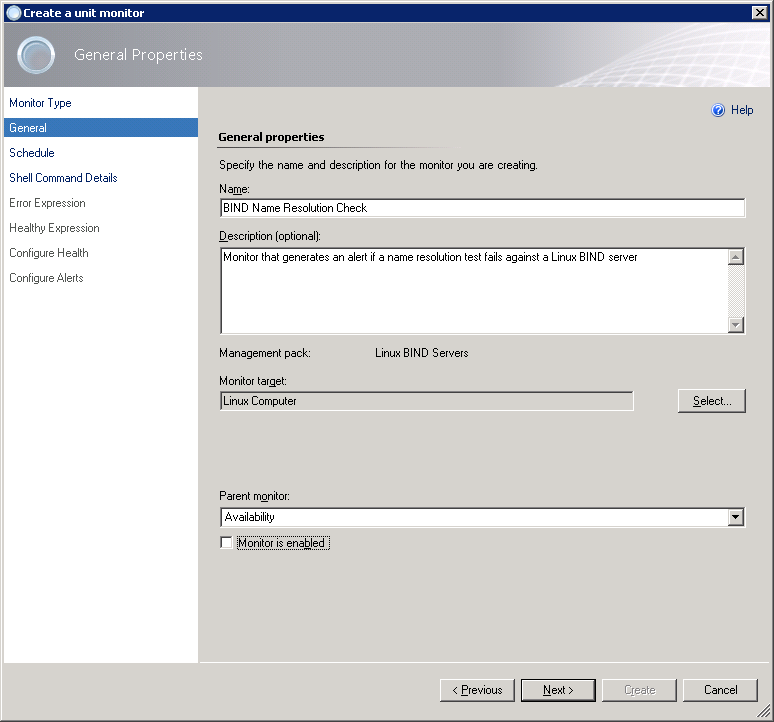
Task: Click the Help link
Action: (x=742, y=111)
